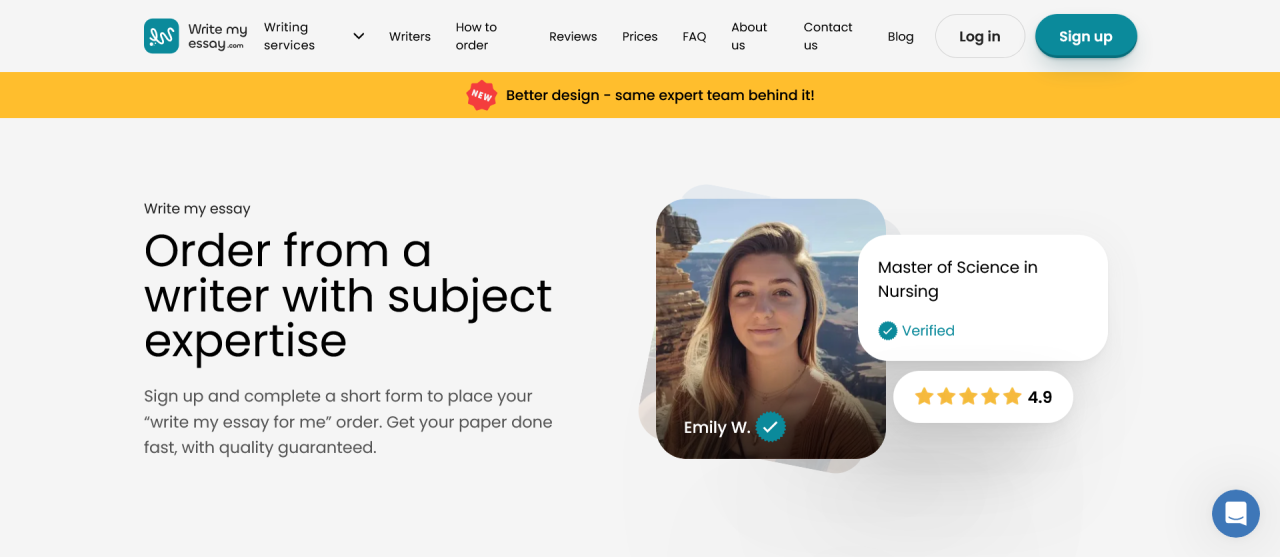Visit the FAQ section
1280x557 pixels.
694,36
